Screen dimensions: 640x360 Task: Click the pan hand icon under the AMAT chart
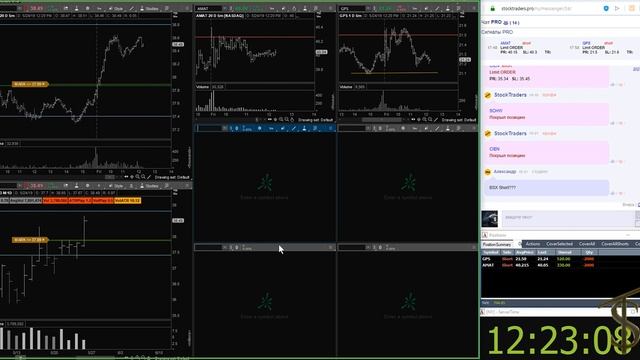coord(292,120)
